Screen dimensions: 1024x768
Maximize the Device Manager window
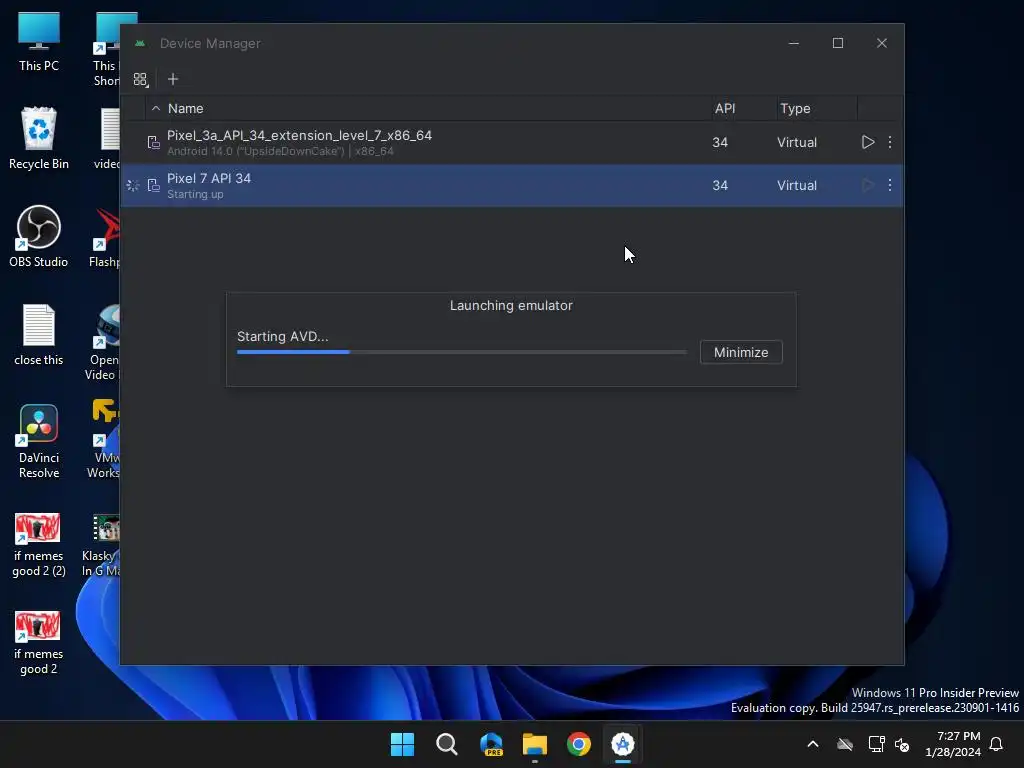tap(838, 43)
